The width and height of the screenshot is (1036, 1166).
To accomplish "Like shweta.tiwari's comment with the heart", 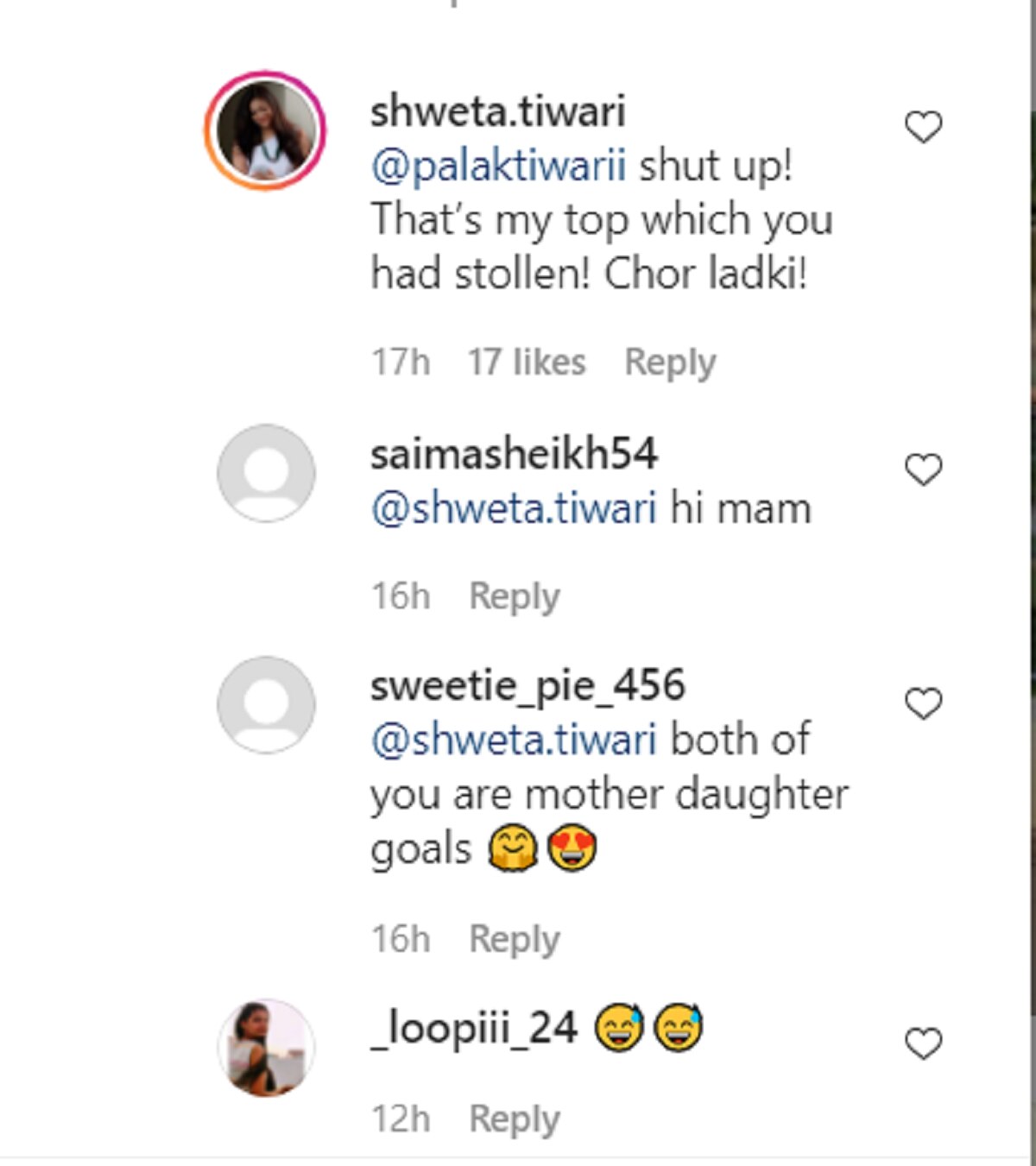I will pos(923,128).
